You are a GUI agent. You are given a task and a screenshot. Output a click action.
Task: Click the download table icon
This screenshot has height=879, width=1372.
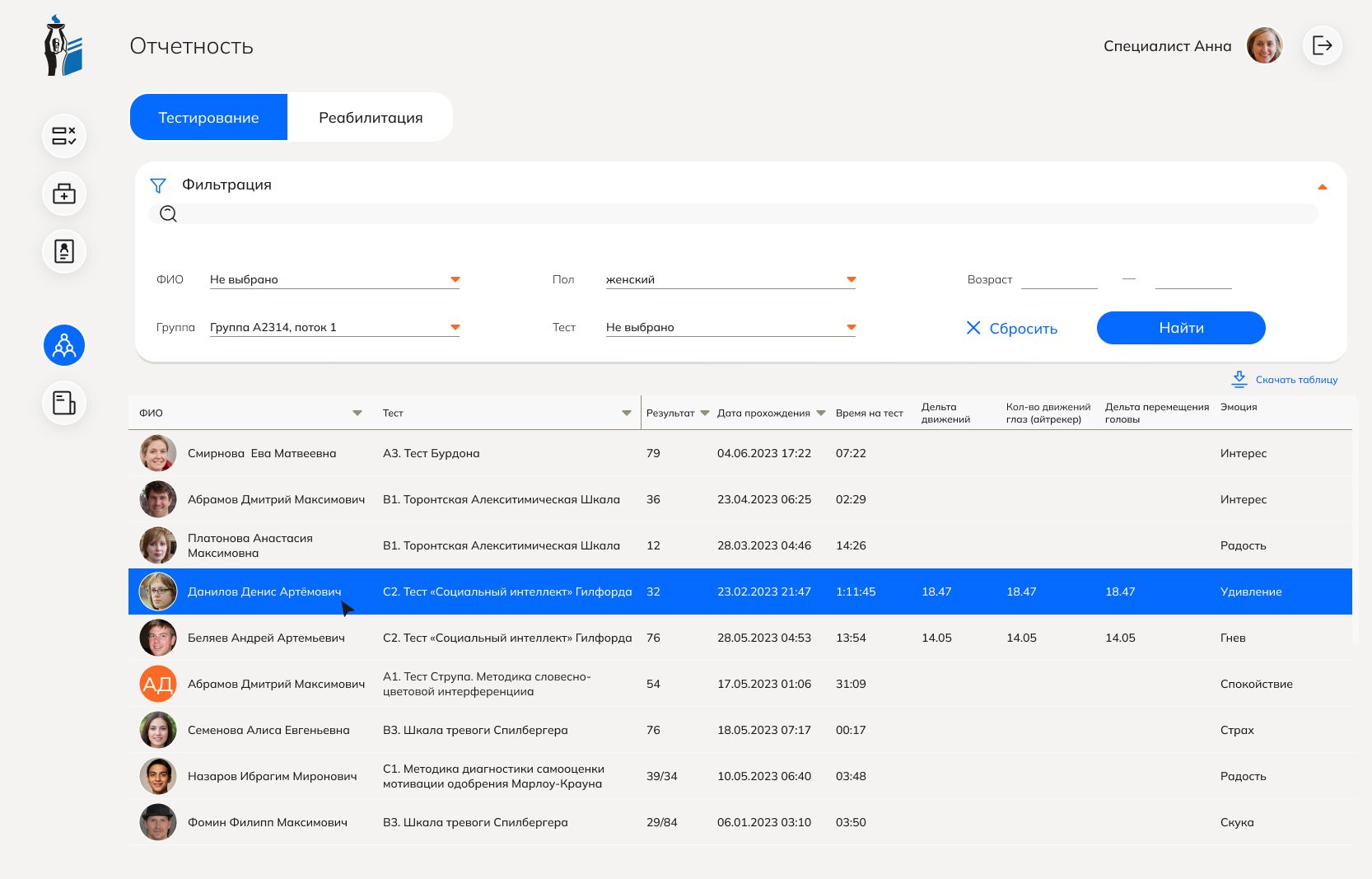coord(1239,379)
